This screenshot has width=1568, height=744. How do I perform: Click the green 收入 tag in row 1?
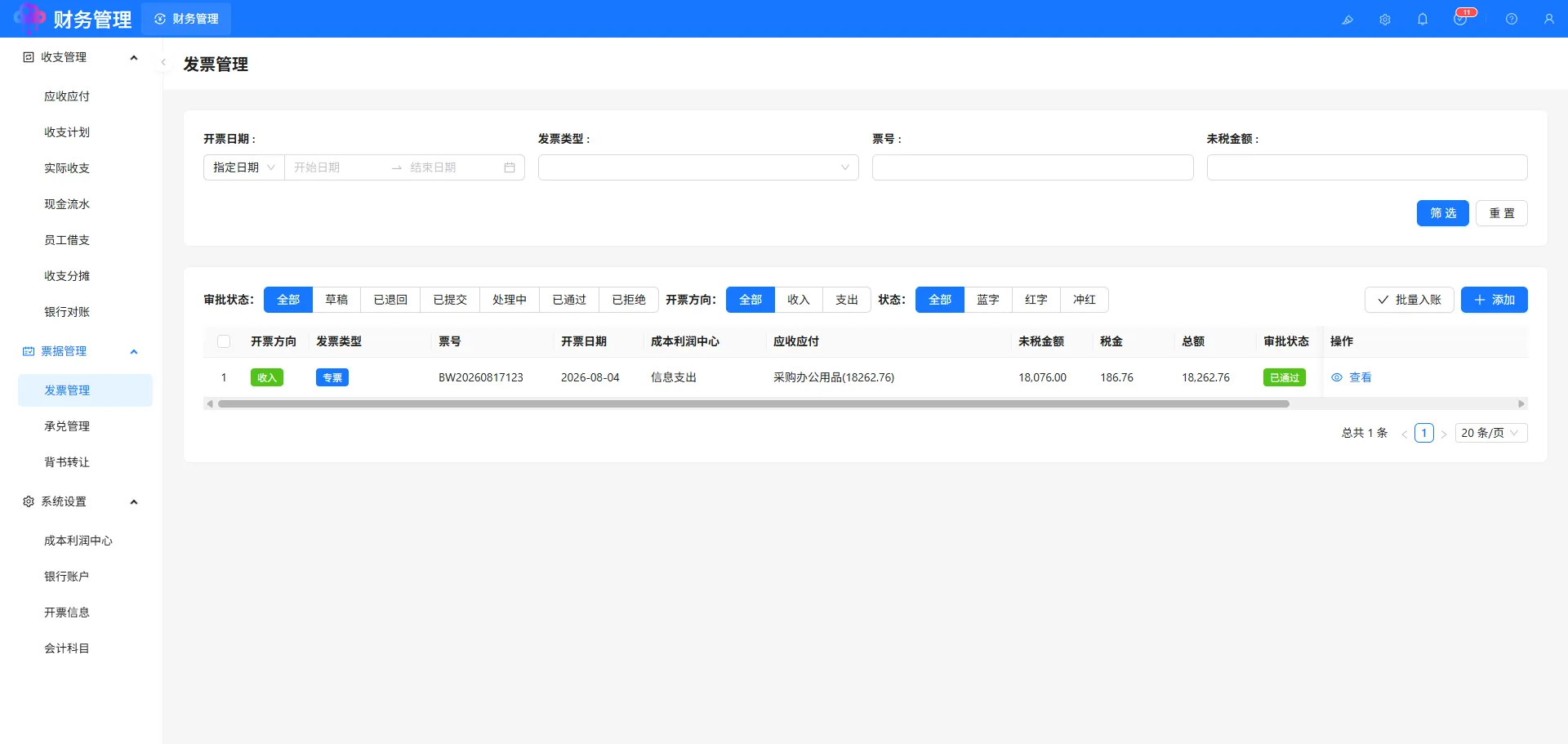pyautogui.click(x=267, y=377)
